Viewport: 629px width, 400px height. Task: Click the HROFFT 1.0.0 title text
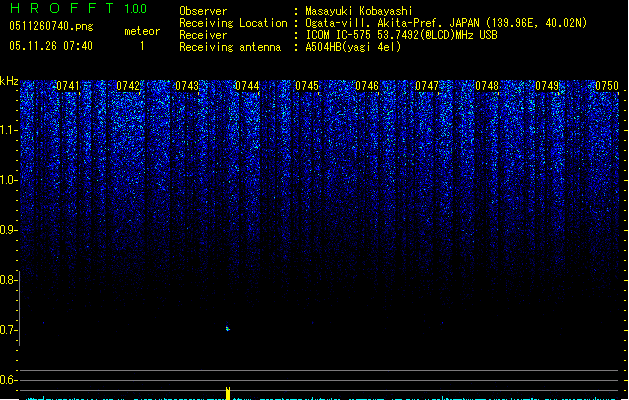point(79,8)
